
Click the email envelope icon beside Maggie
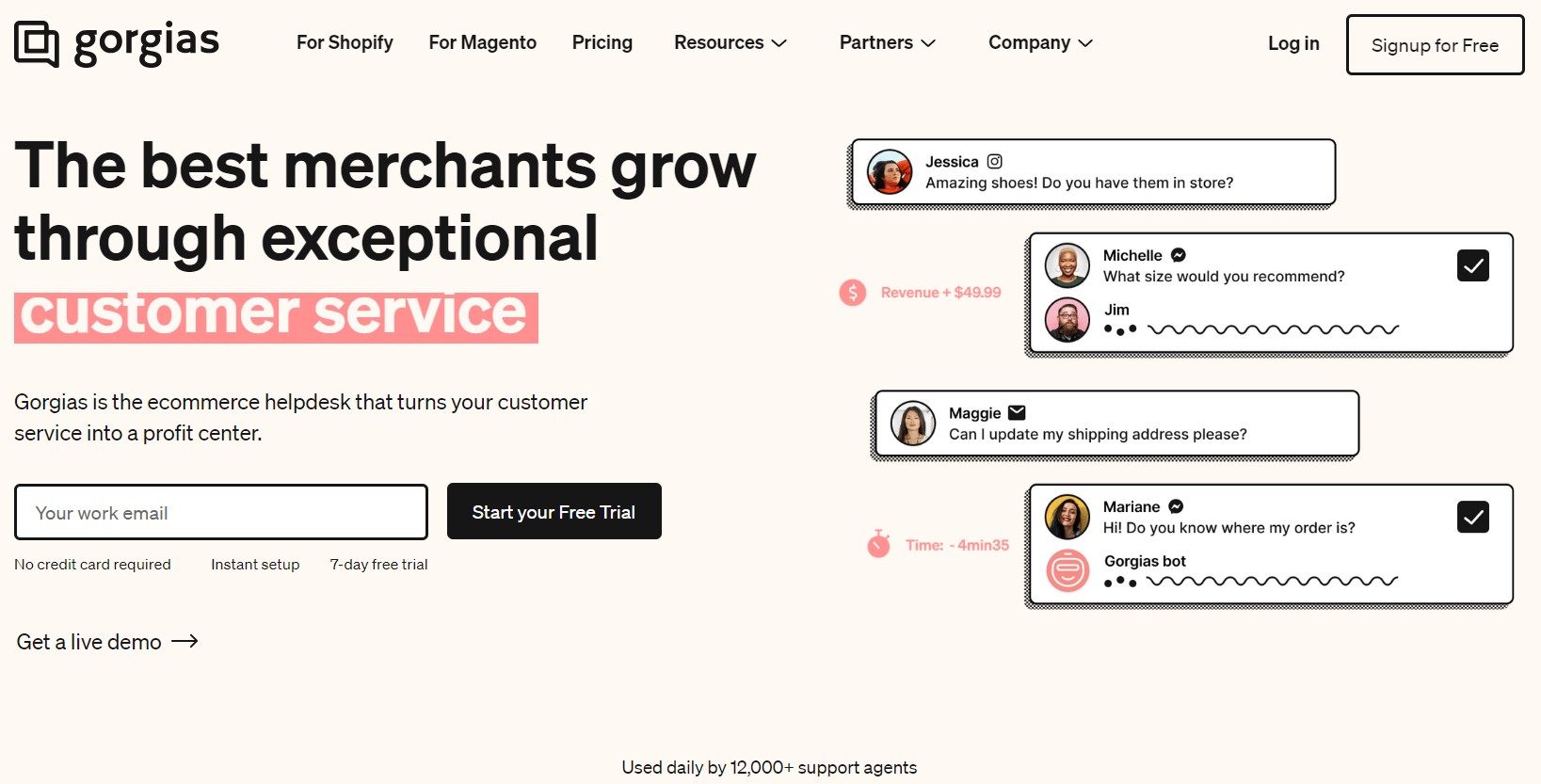tap(1017, 412)
